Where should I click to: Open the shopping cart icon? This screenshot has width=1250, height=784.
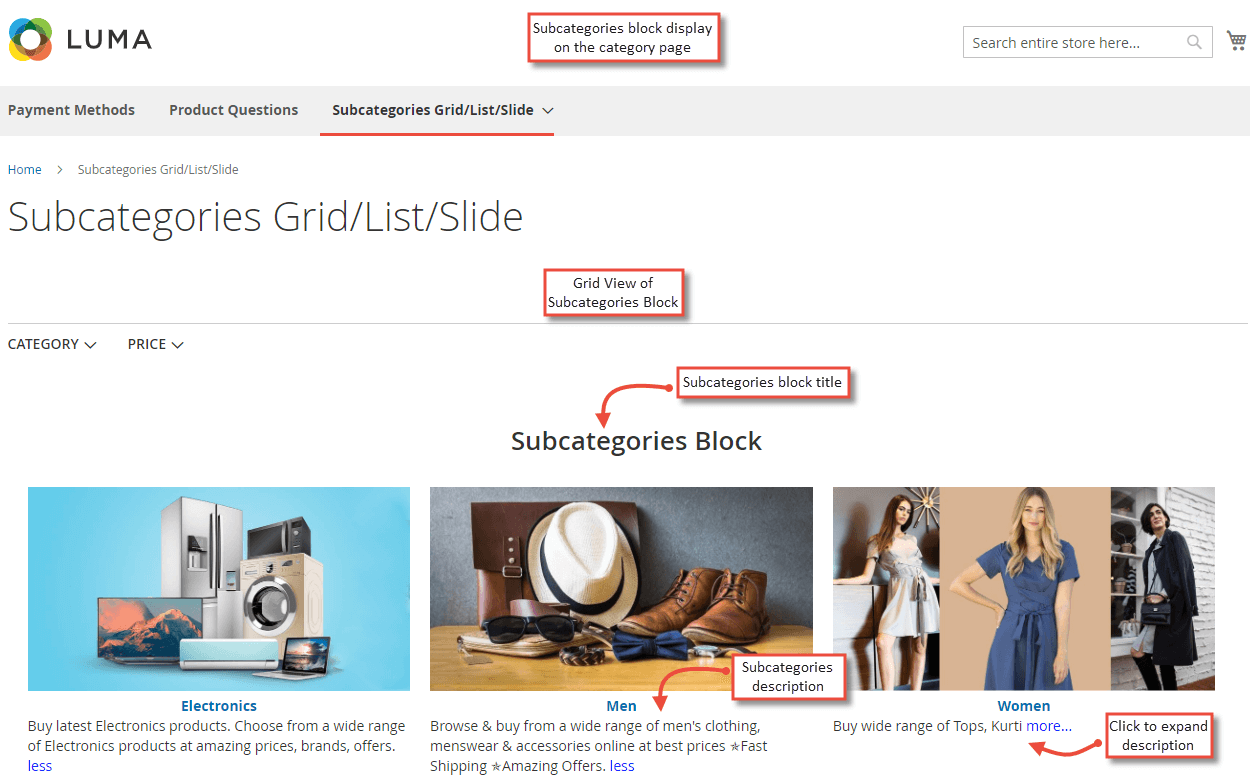pyautogui.click(x=1236, y=40)
